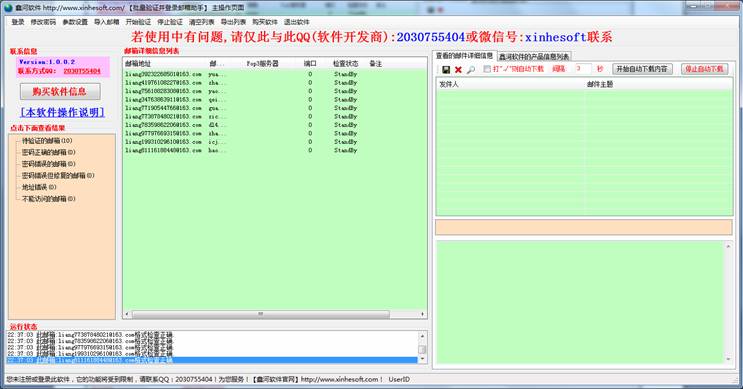The width and height of the screenshot is (743, 389).
Task: Enable the auto download checkbox
Action: (486, 69)
